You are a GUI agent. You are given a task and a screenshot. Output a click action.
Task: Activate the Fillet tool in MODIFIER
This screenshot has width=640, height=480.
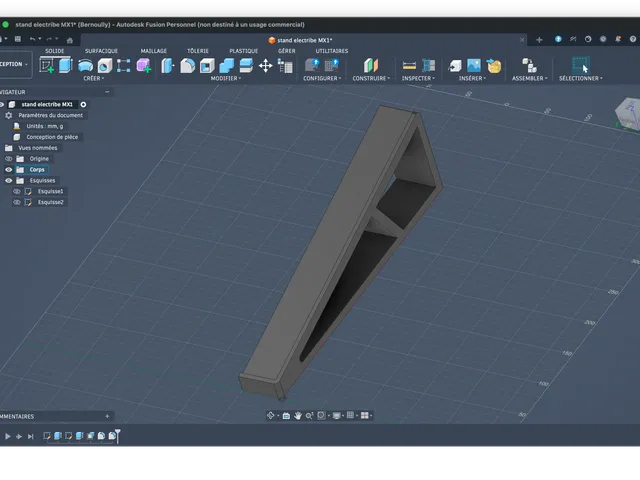187,66
